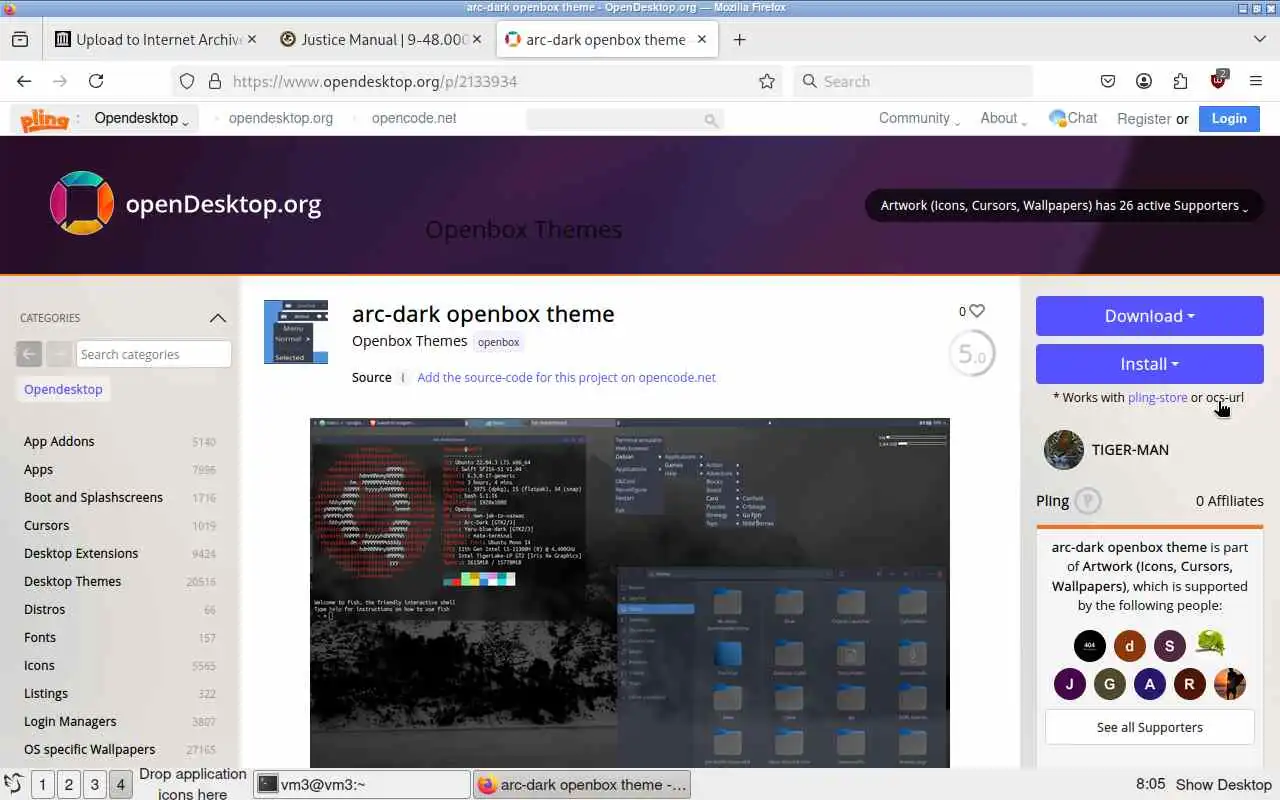Screen dimensions: 1280x800
Task: Click the pling-store link
Action: point(1158,397)
